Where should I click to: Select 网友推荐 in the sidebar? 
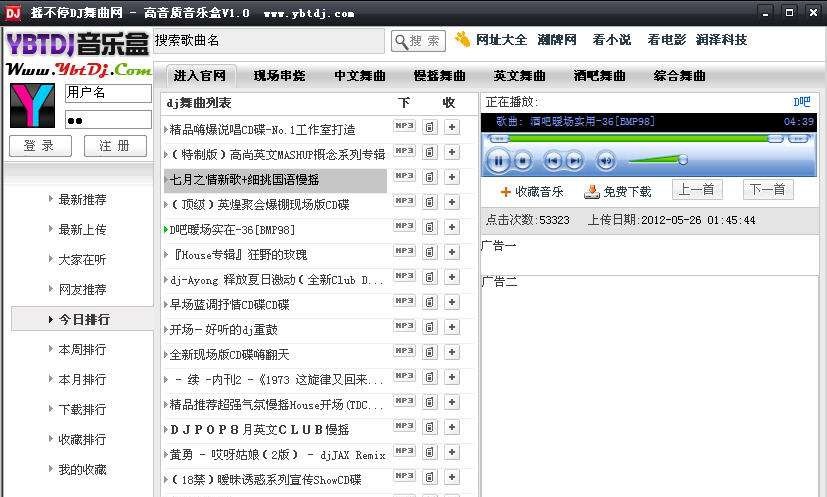pyautogui.click(x=82, y=290)
